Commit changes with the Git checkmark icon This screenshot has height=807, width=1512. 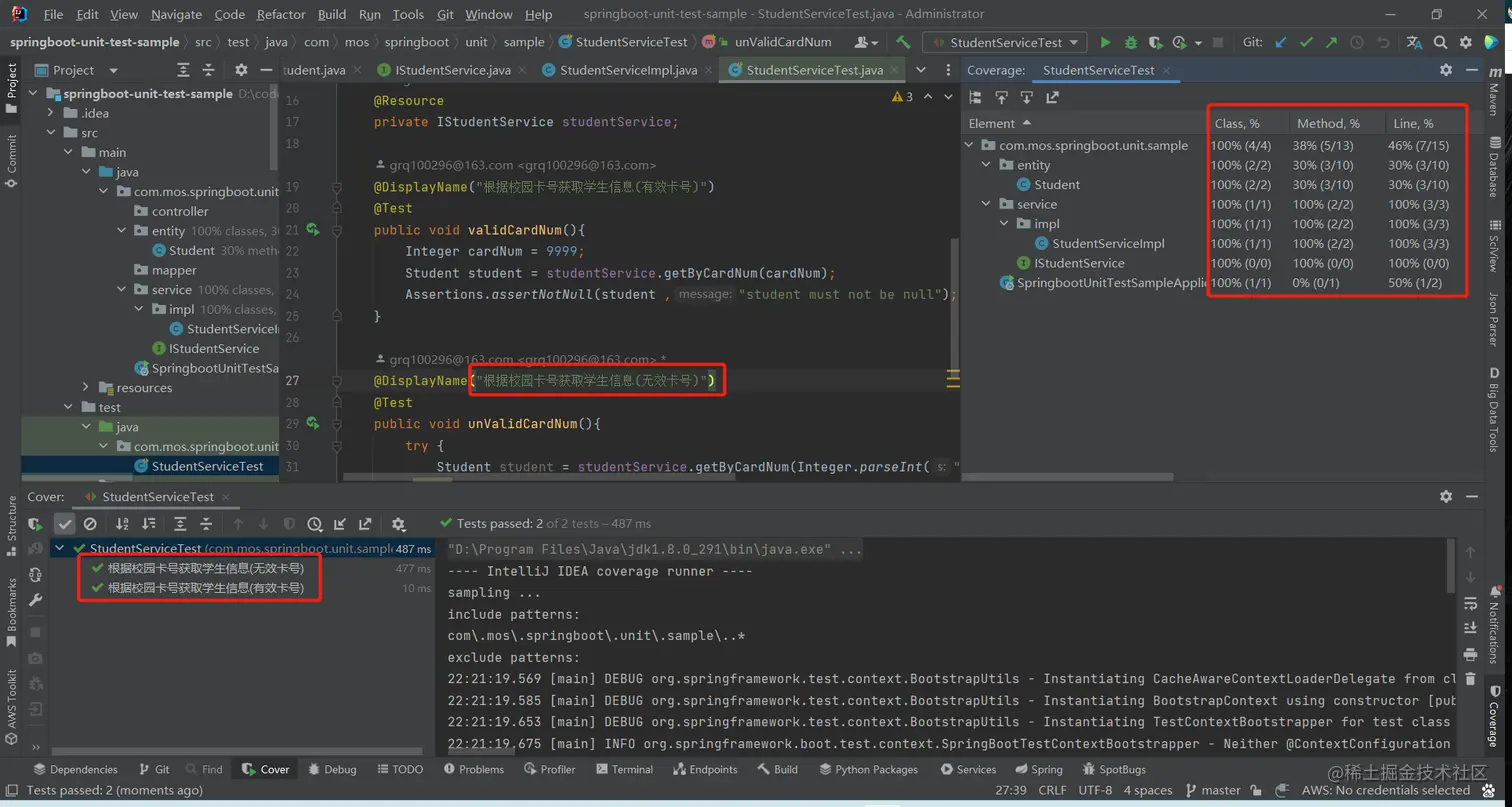(1306, 43)
